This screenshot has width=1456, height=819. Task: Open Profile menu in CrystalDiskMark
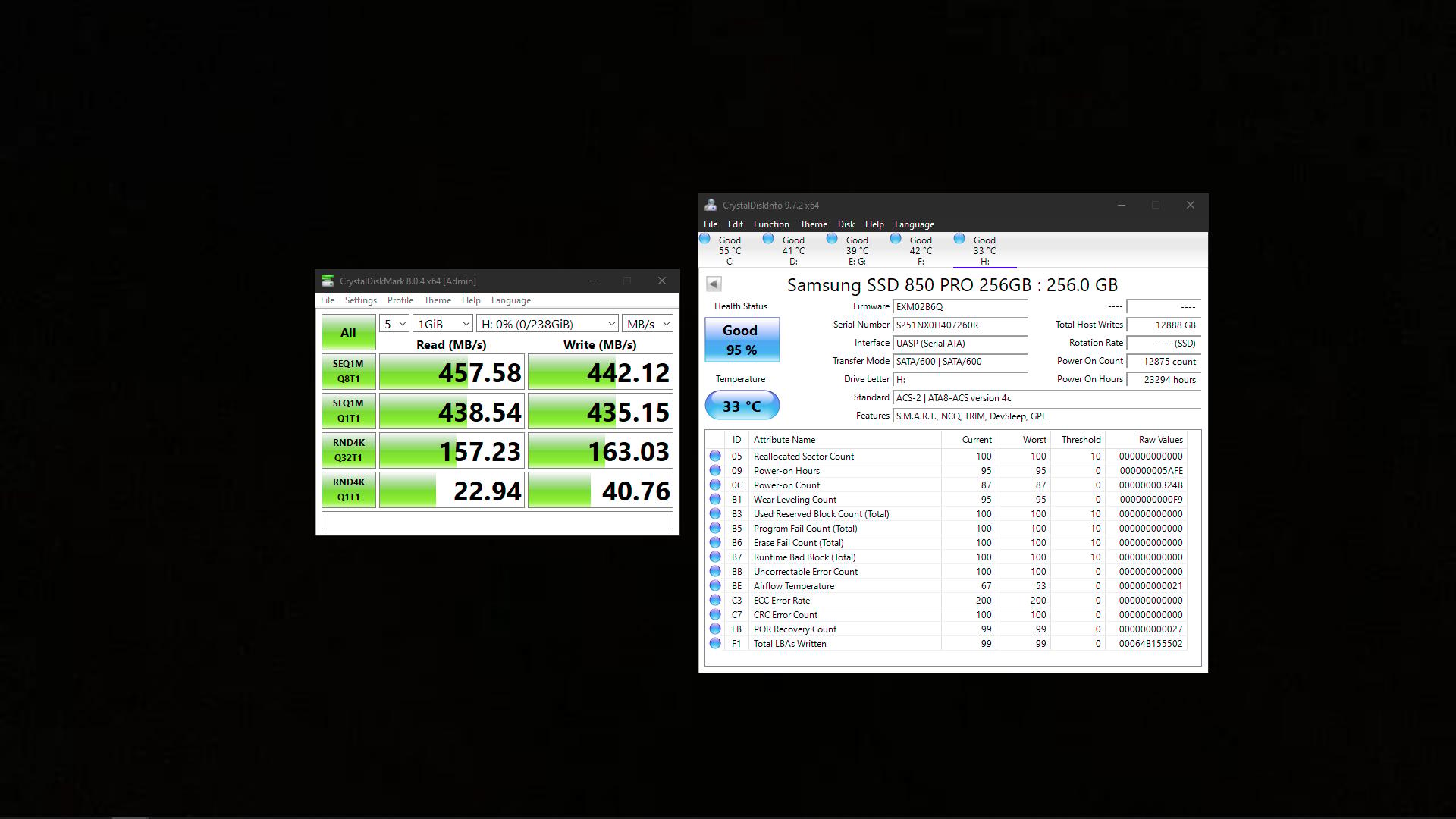(x=400, y=300)
